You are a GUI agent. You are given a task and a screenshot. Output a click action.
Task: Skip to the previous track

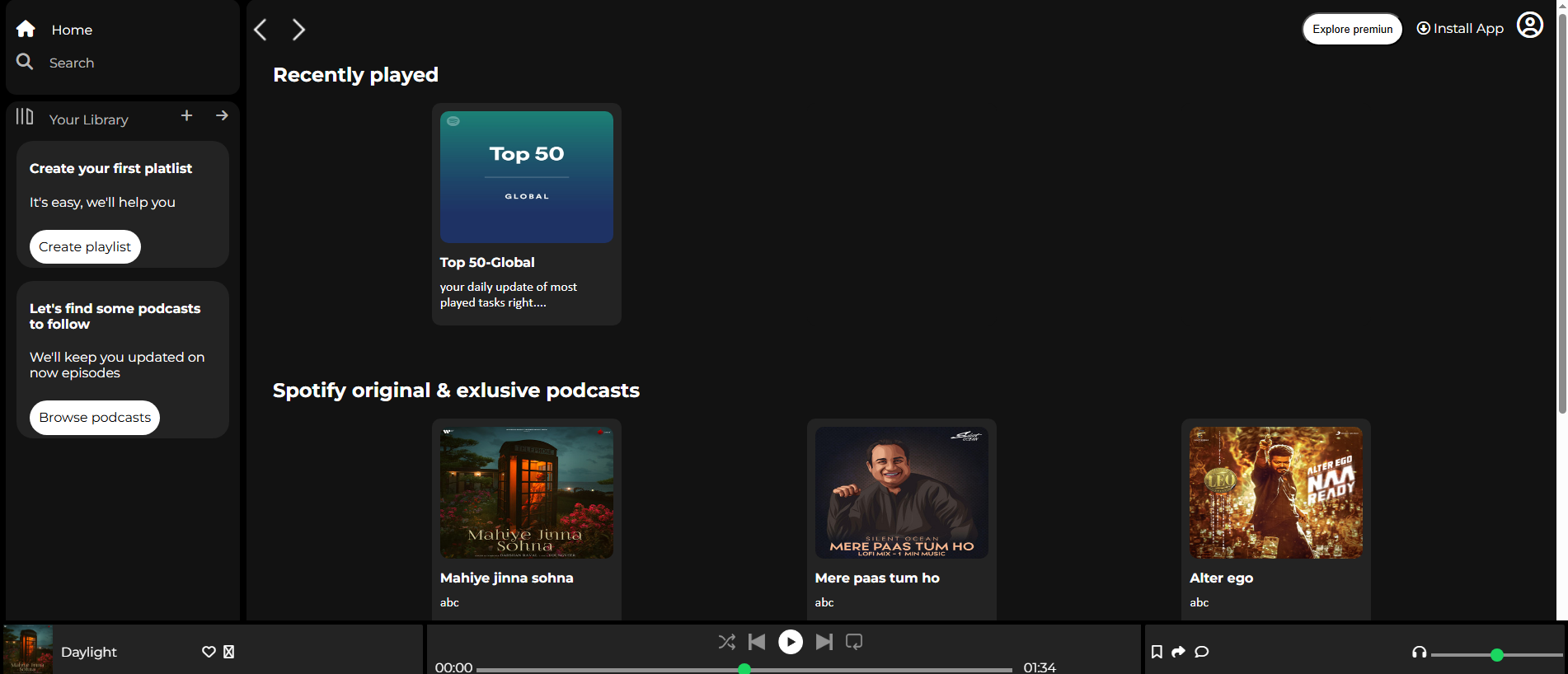757,642
